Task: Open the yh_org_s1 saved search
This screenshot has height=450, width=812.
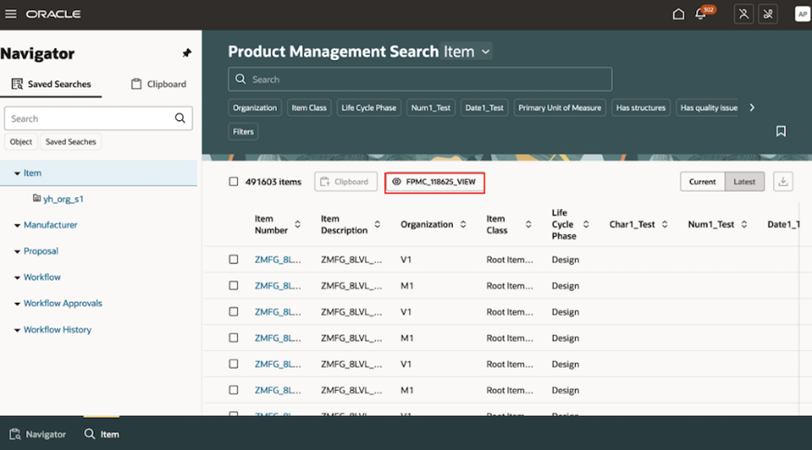Action: [63, 199]
